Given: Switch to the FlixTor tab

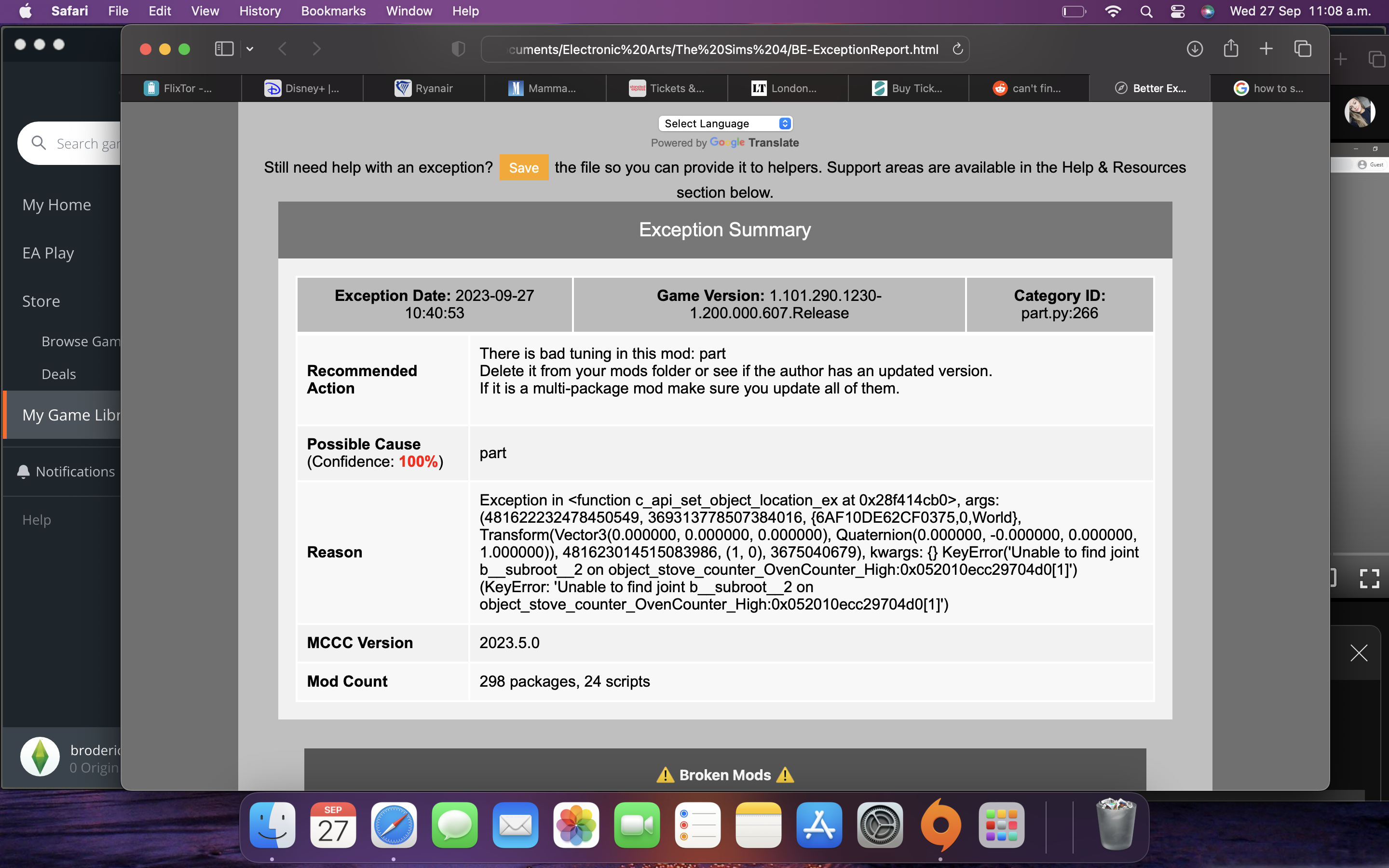Looking at the screenshot, I should 181,88.
